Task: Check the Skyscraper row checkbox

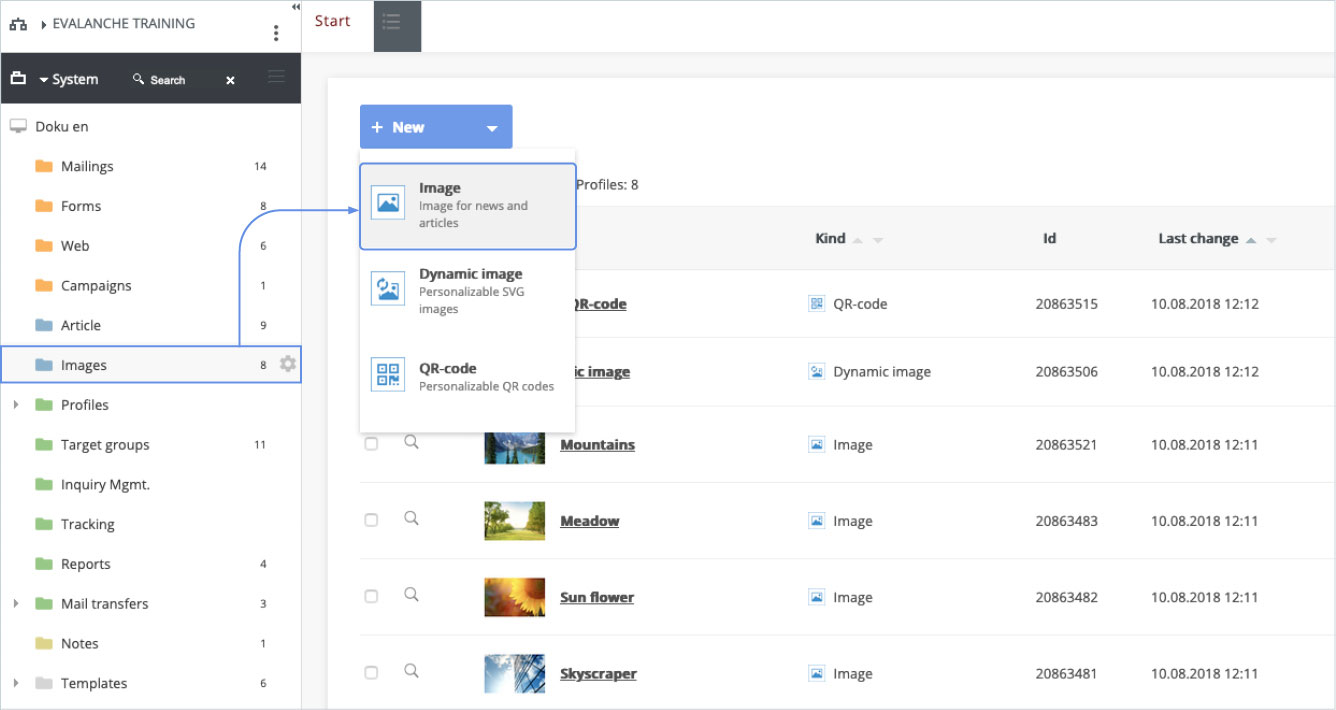Action: click(x=371, y=673)
